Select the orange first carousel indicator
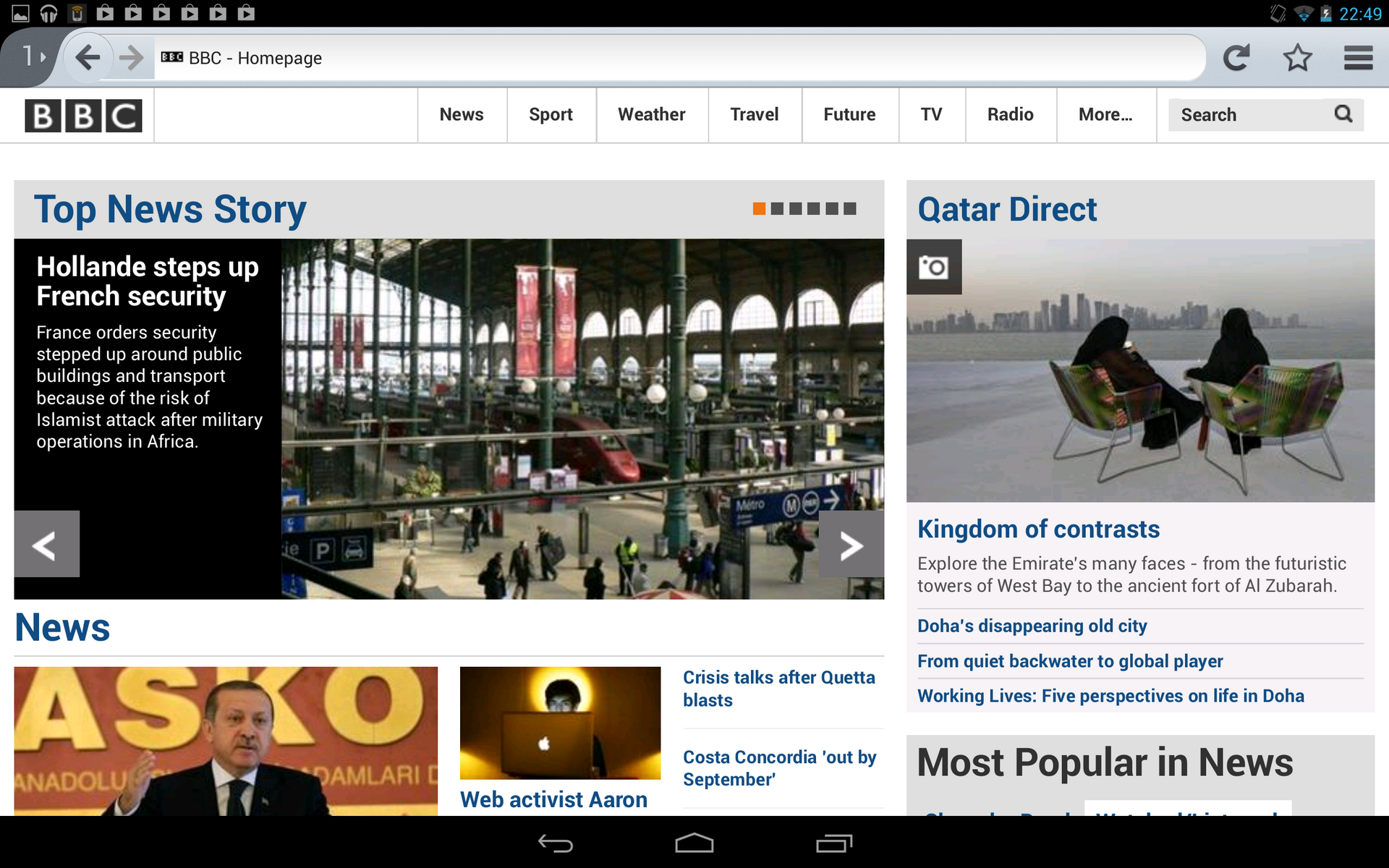This screenshot has height=868, width=1389. pos(759,209)
